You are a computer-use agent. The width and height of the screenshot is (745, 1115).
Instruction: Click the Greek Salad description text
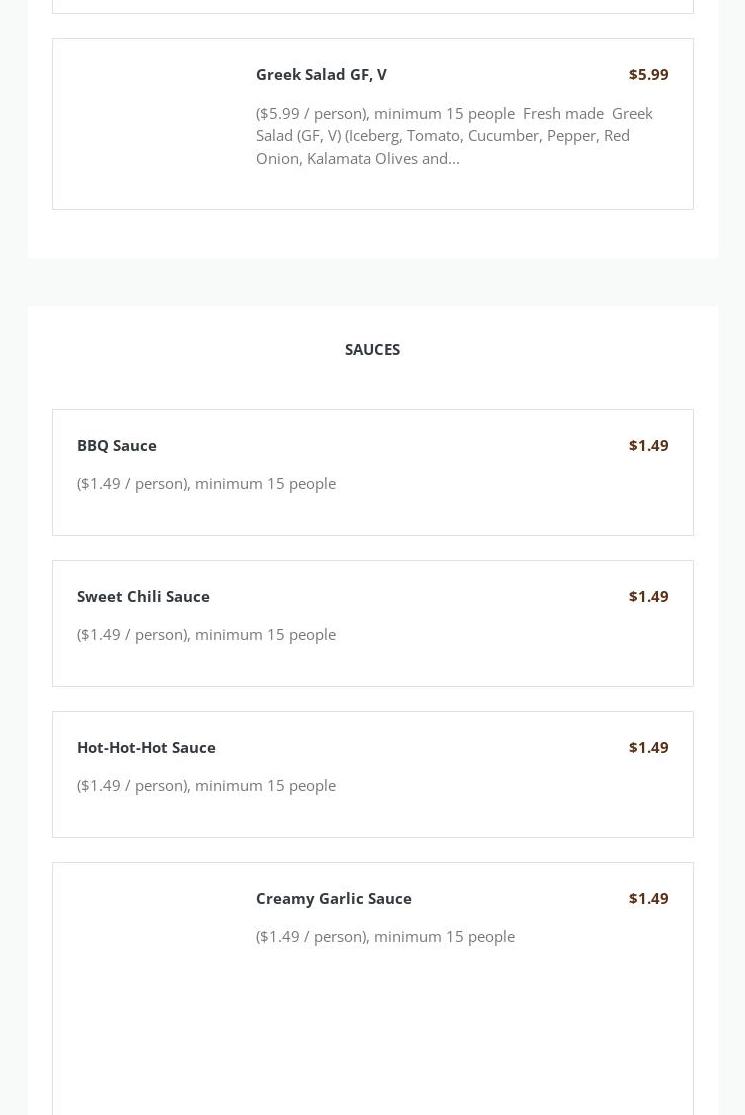click(x=454, y=135)
